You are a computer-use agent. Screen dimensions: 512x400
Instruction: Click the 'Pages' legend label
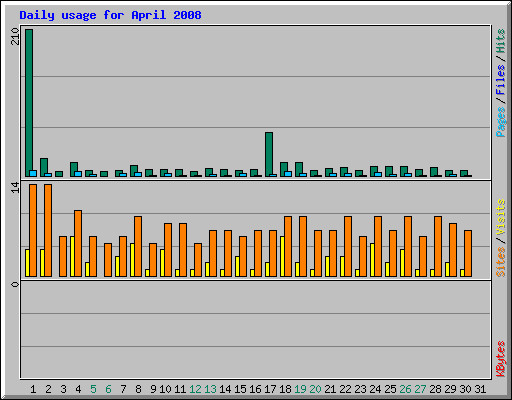(x=500, y=122)
